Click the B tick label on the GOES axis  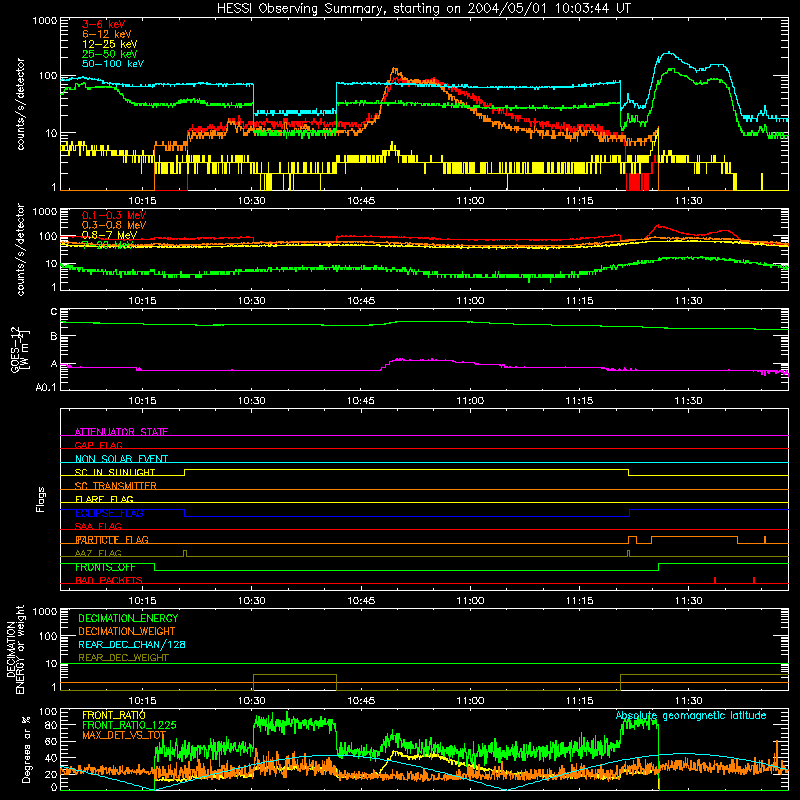(x=54, y=337)
